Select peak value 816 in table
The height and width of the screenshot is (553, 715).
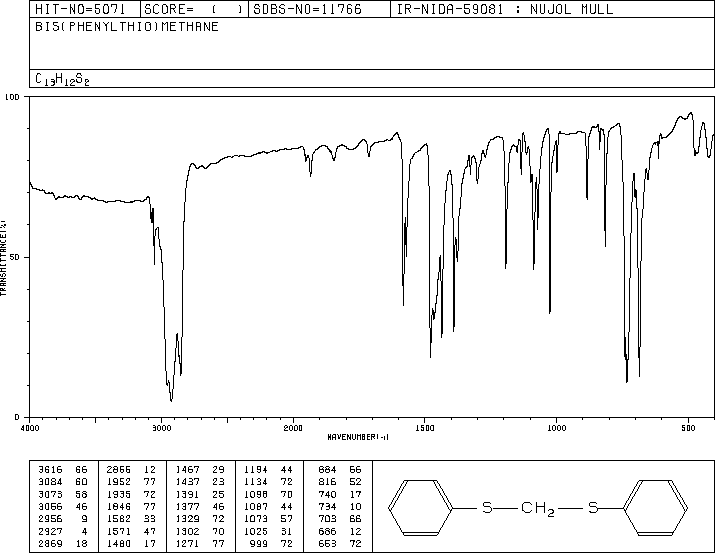tap(327, 482)
